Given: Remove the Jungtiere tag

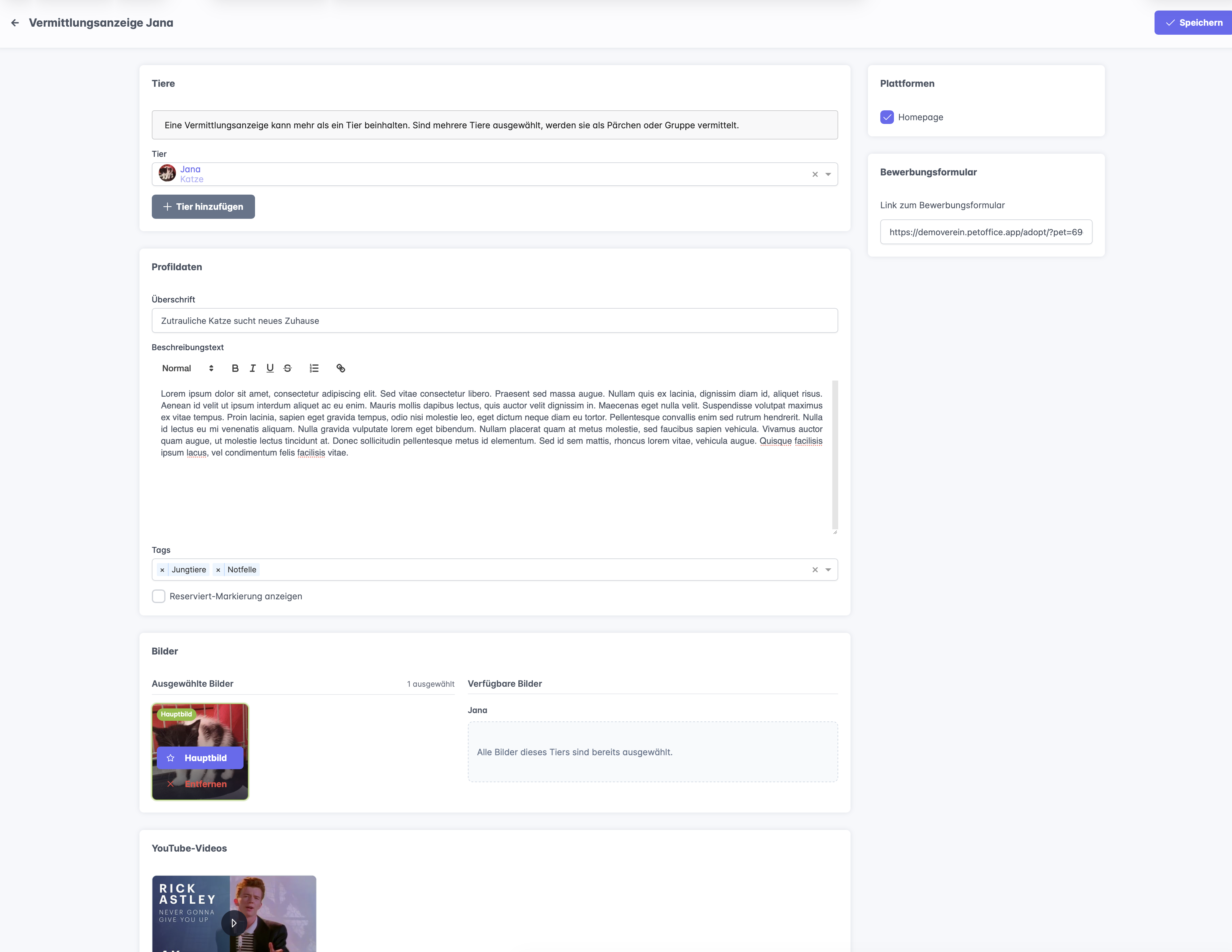Looking at the screenshot, I should click(x=162, y=570).
